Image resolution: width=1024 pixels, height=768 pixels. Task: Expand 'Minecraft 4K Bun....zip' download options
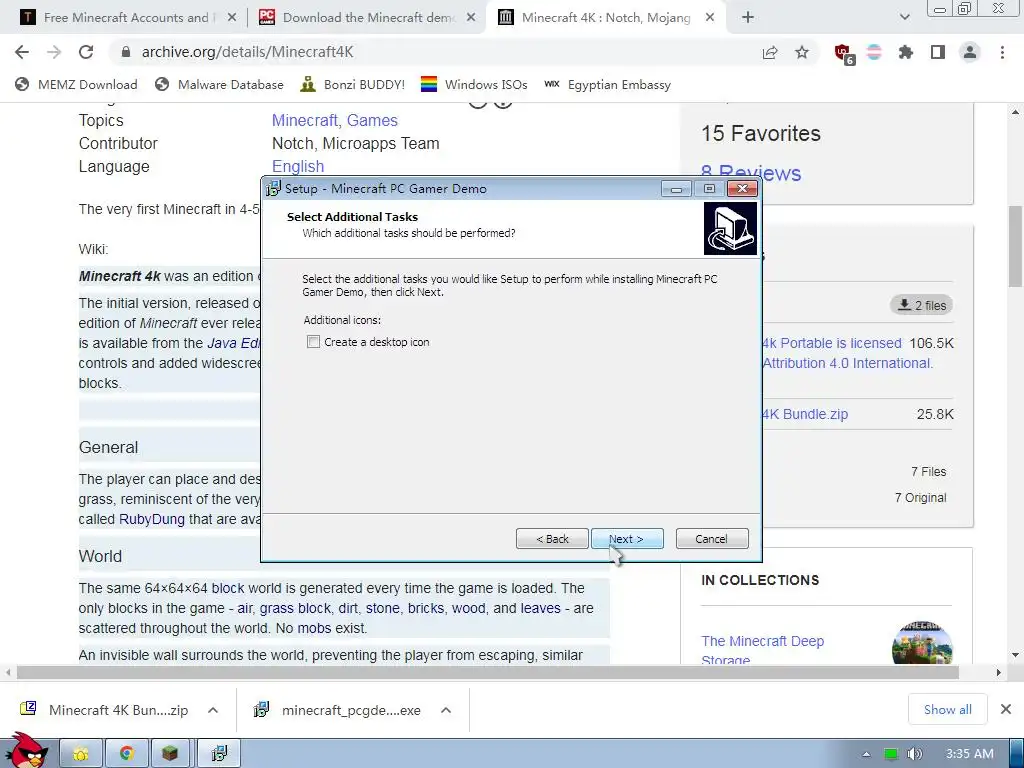click(x=213, y=710)
